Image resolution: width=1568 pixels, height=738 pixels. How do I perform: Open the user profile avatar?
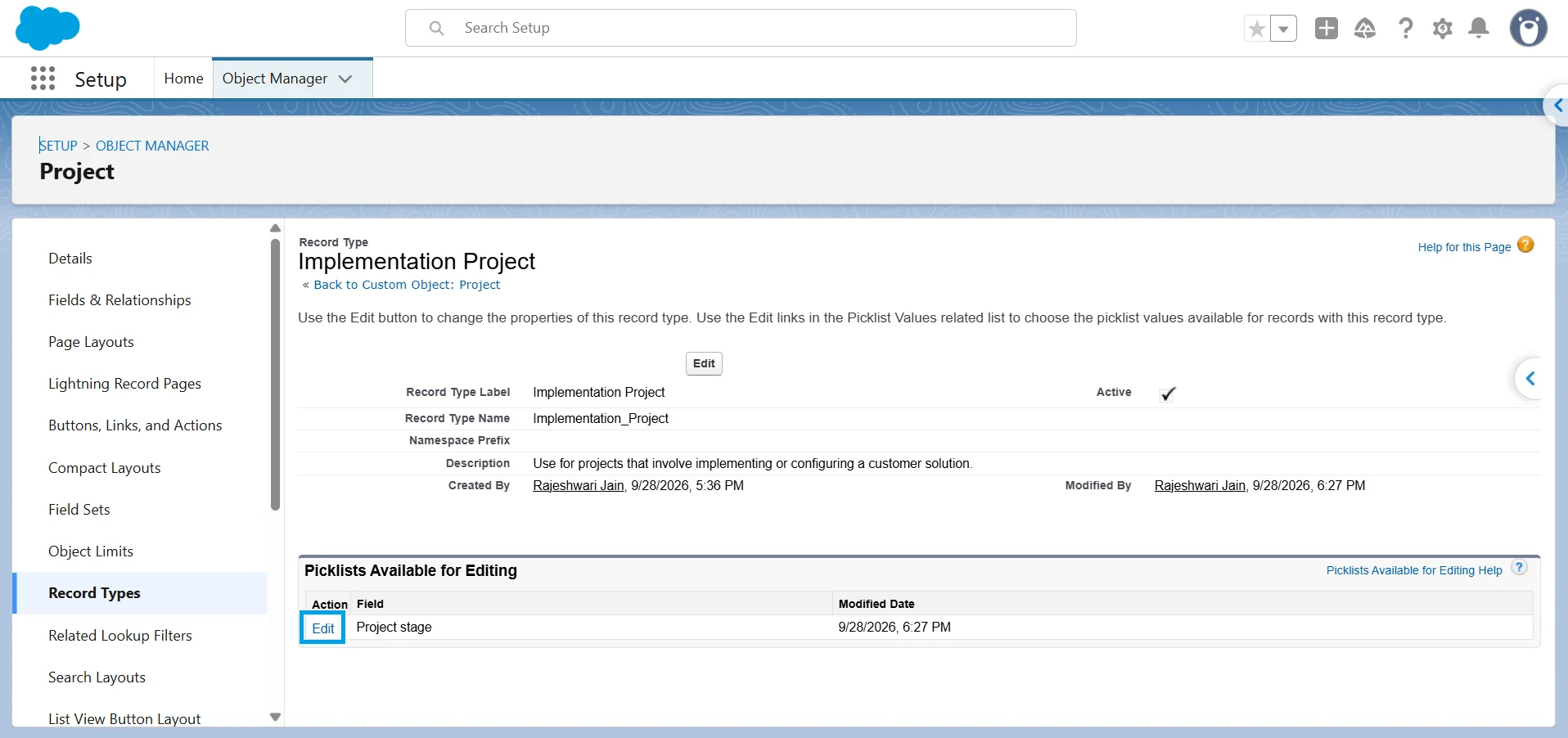(x=1528, y=28)
